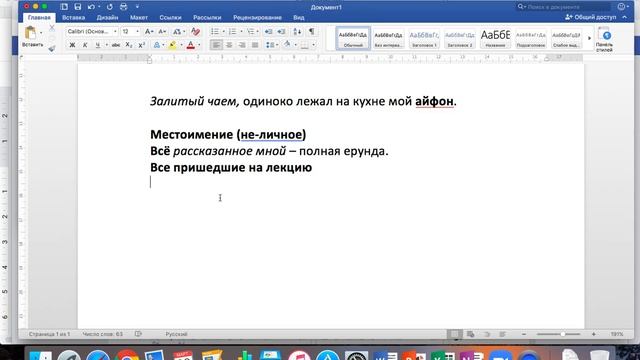Pick text highlight color marker
Viewport: 640px width, 360px height.
coord(173,45)
